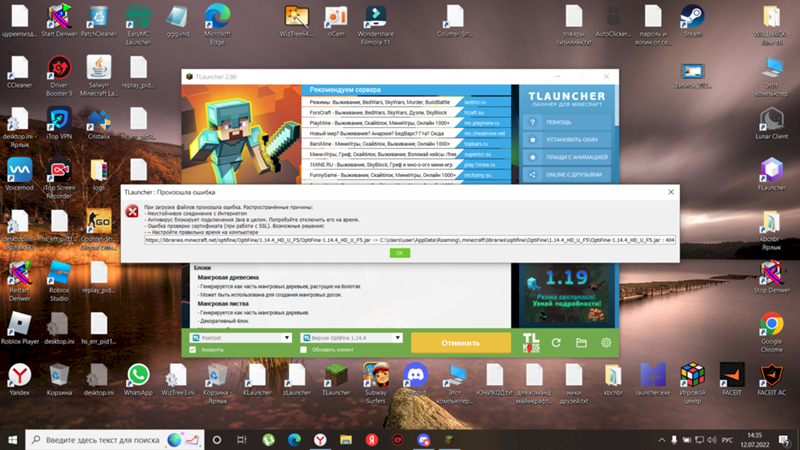Open Yandex Browser from the taskbar
This screenshot has width=800, height=450.
320,439
